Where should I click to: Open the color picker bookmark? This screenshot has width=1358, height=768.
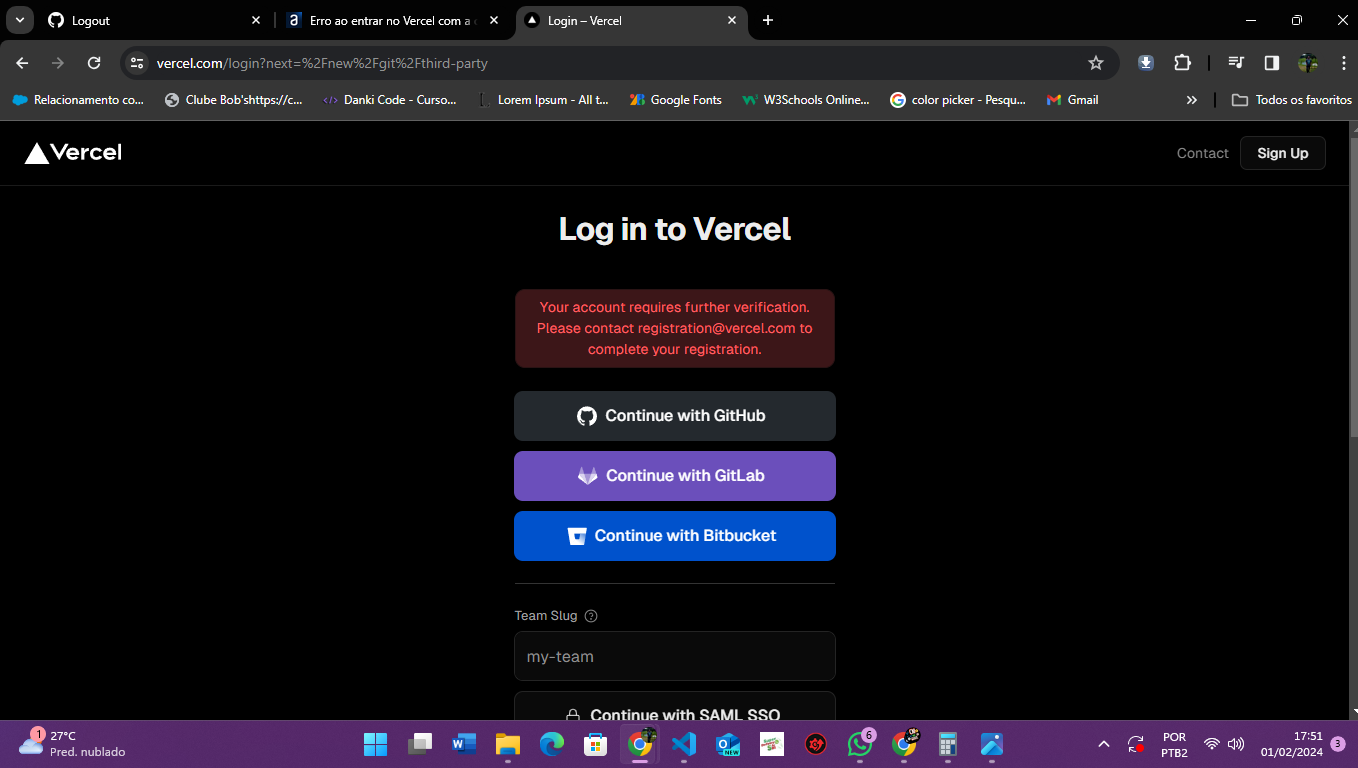(x=958, y=100)
